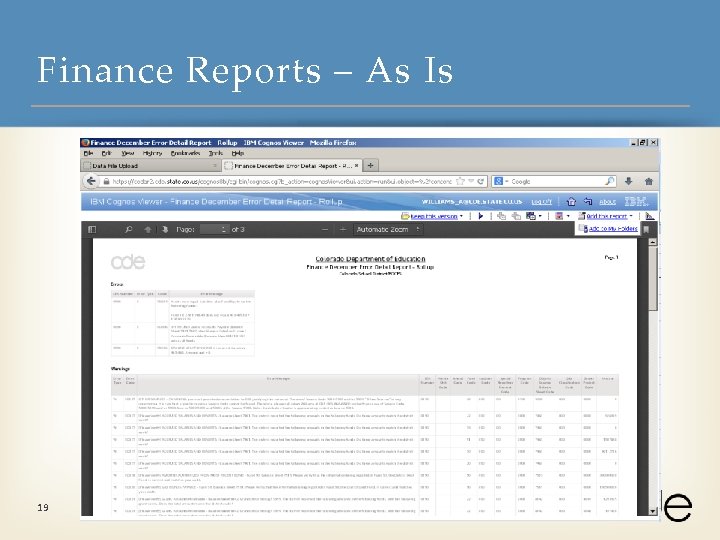This screenshot has height=540, width=720.
Task: Click the Go to related links icon
Action: pos(531,216)
